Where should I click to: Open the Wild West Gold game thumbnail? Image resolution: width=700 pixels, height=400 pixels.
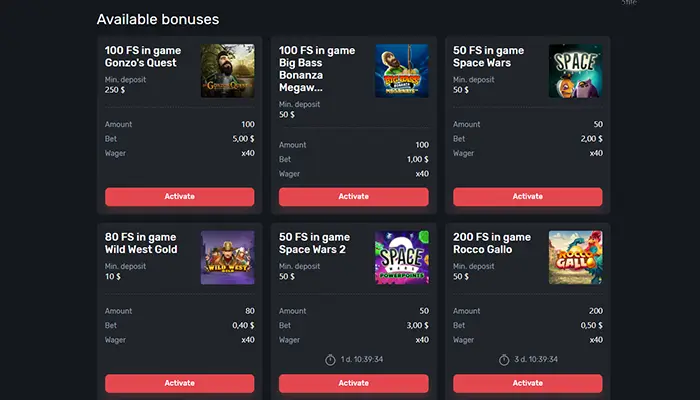pyautogui.click(x=227, y=258)
